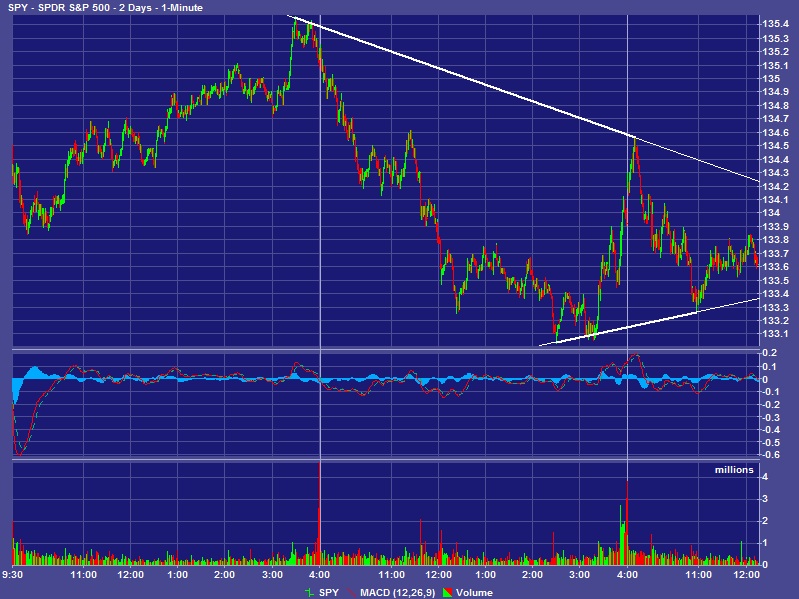
Task: Select the 'Volume' legend label
Action: coord(474,592)
